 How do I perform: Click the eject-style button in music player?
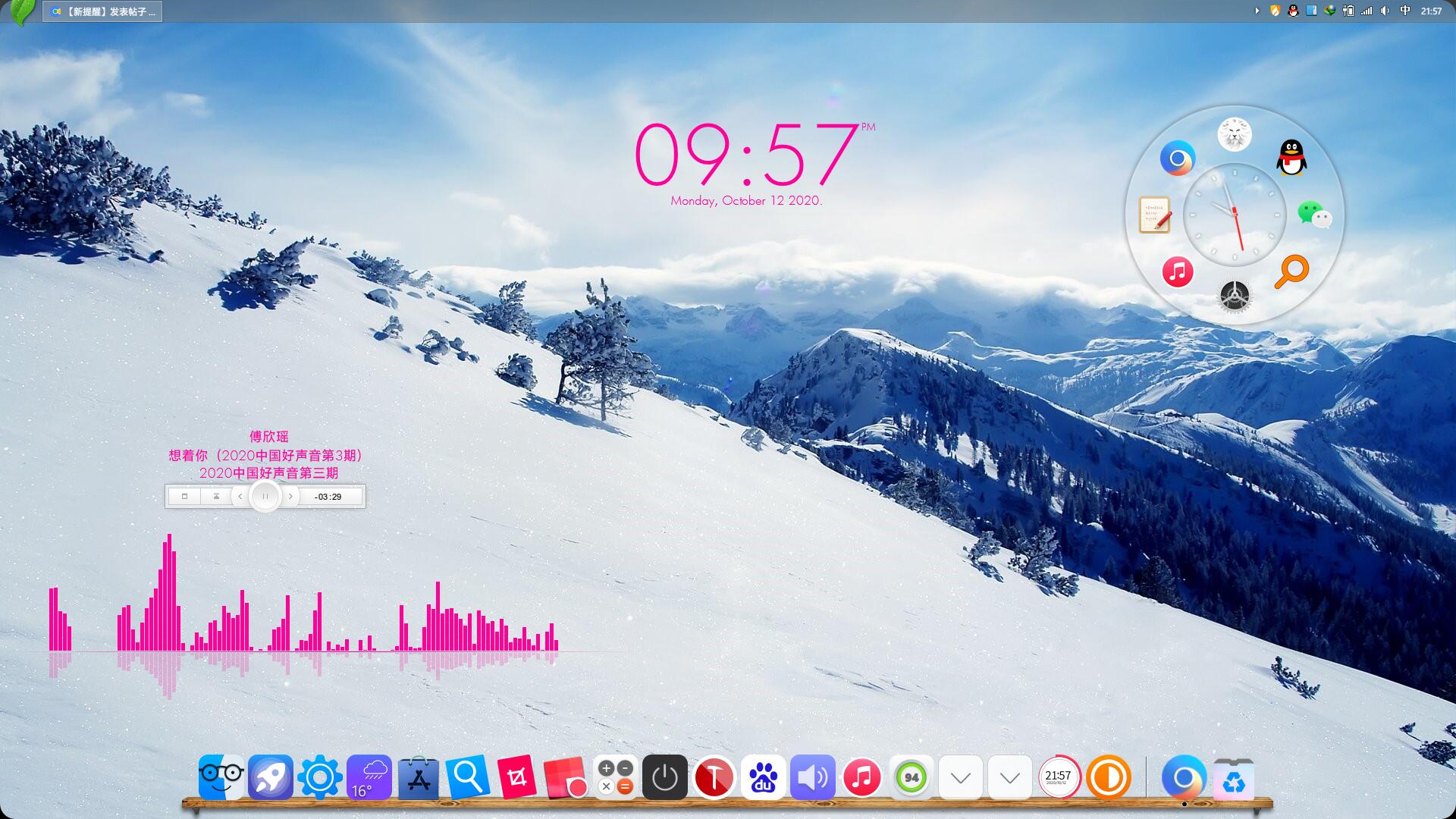point(216,496)
